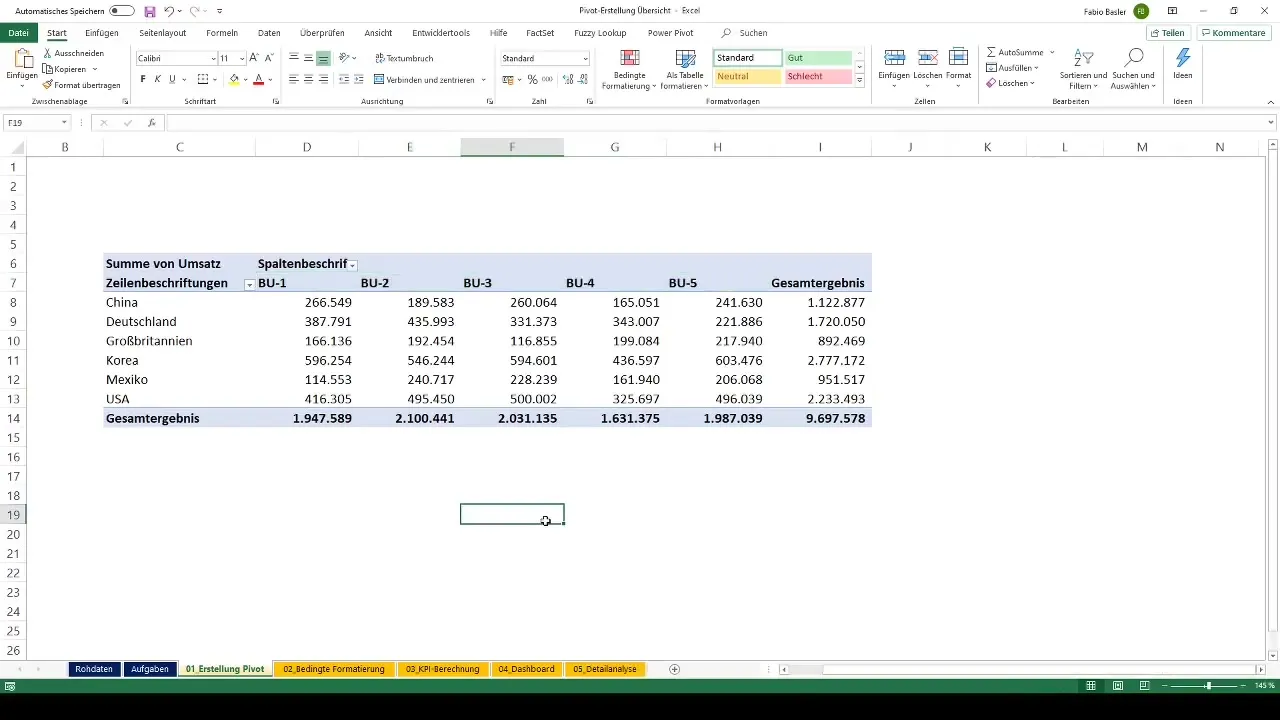Align cell text left
The height and width of the screenshot is (720, 1280).
(x=294, y=79)
